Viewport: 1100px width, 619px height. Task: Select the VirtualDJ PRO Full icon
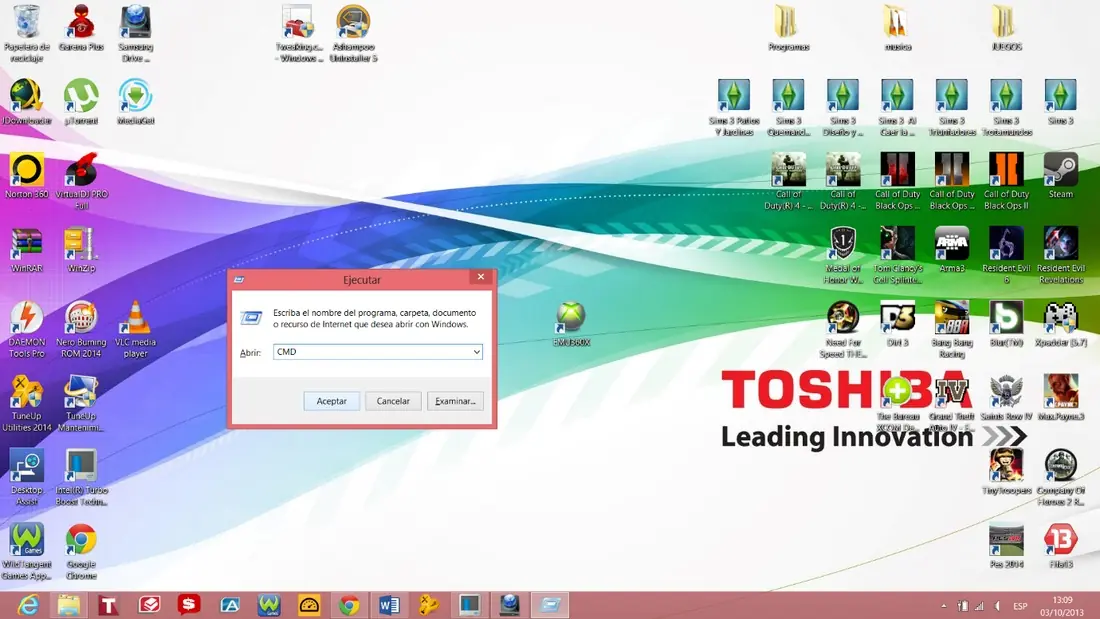coord(81,180)
